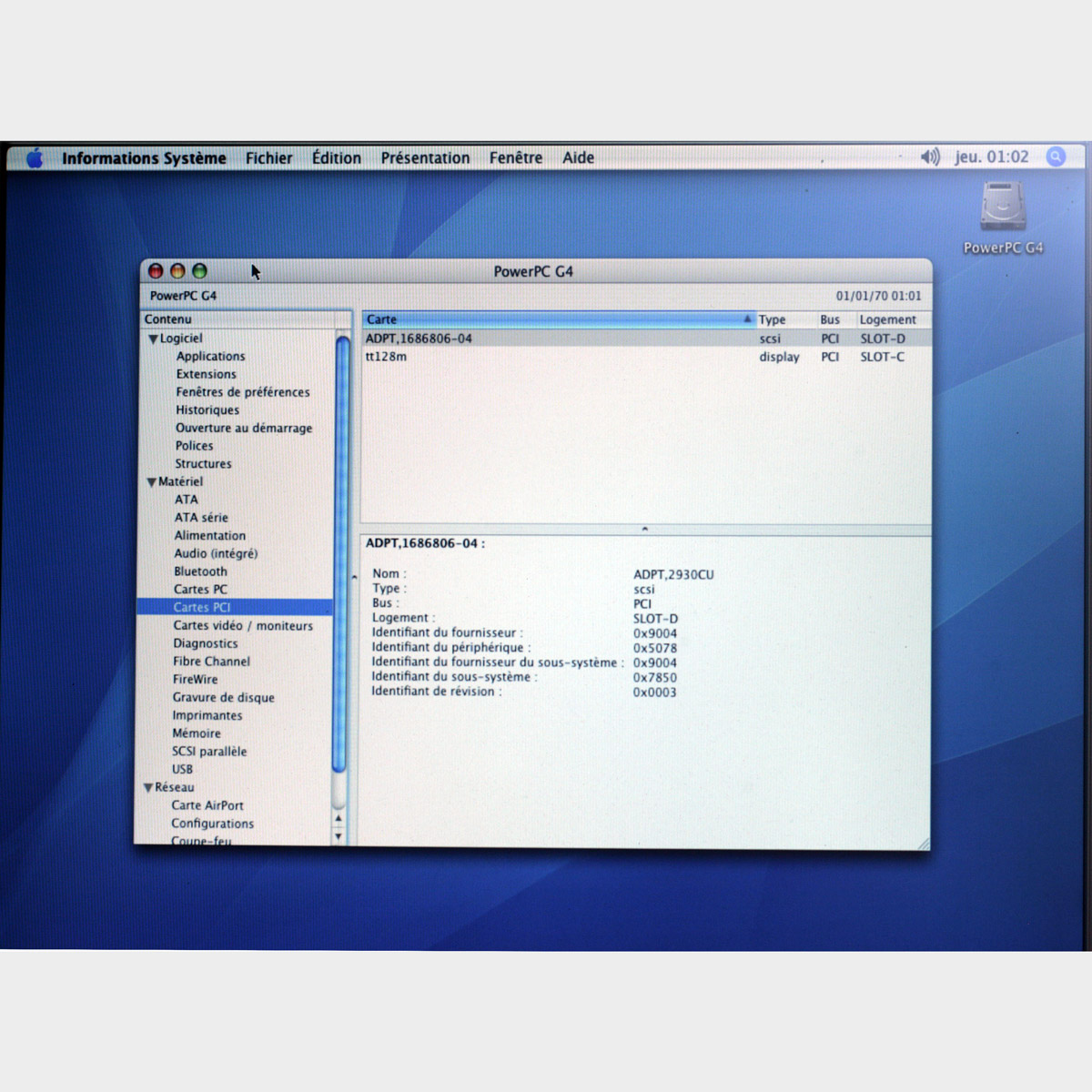This screenshot has width=1092, height=1092.
Task: Select Cartes PC in the sidebar
Action: pos(201,590)
